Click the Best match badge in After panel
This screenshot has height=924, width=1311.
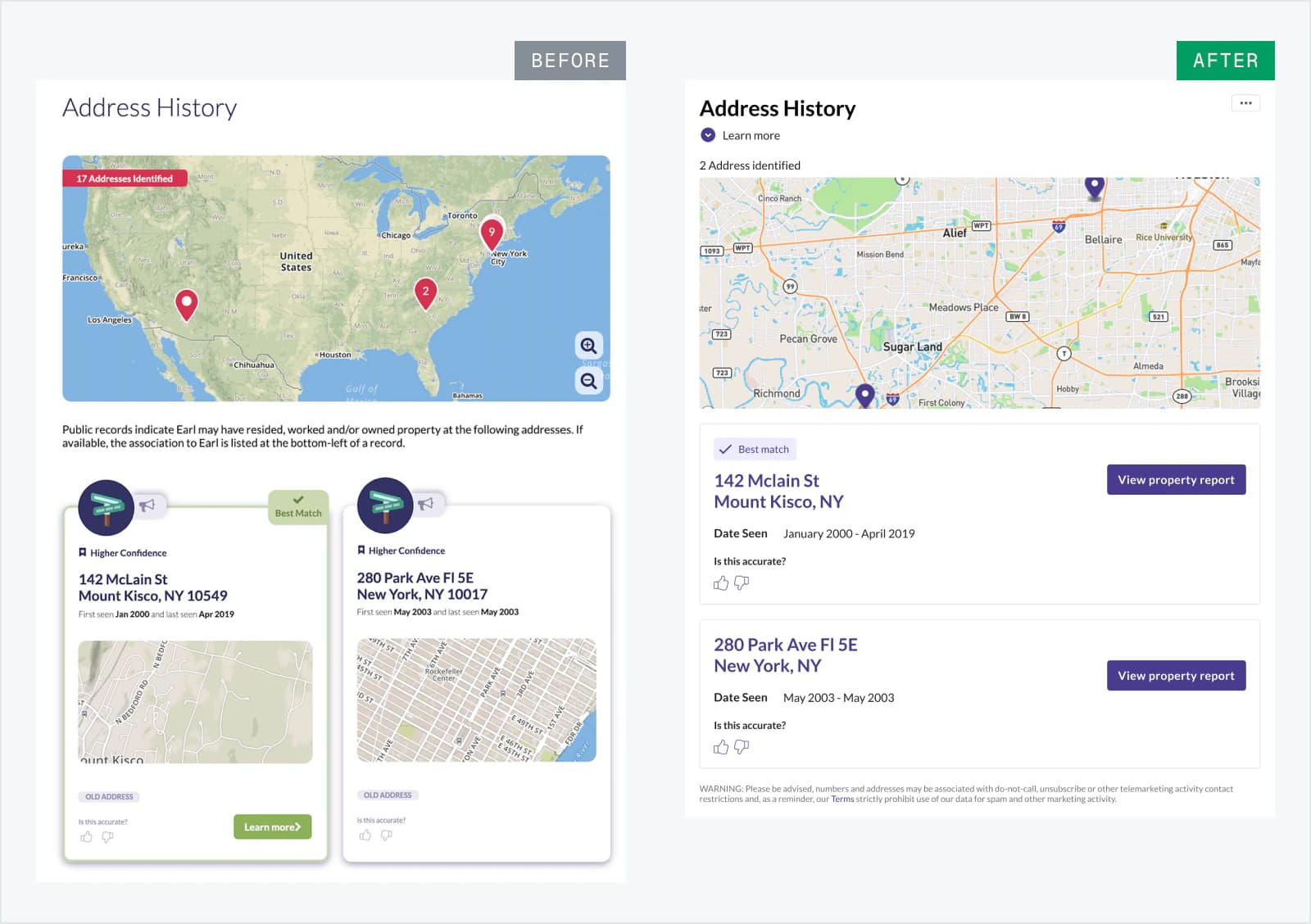pos(755,449)
